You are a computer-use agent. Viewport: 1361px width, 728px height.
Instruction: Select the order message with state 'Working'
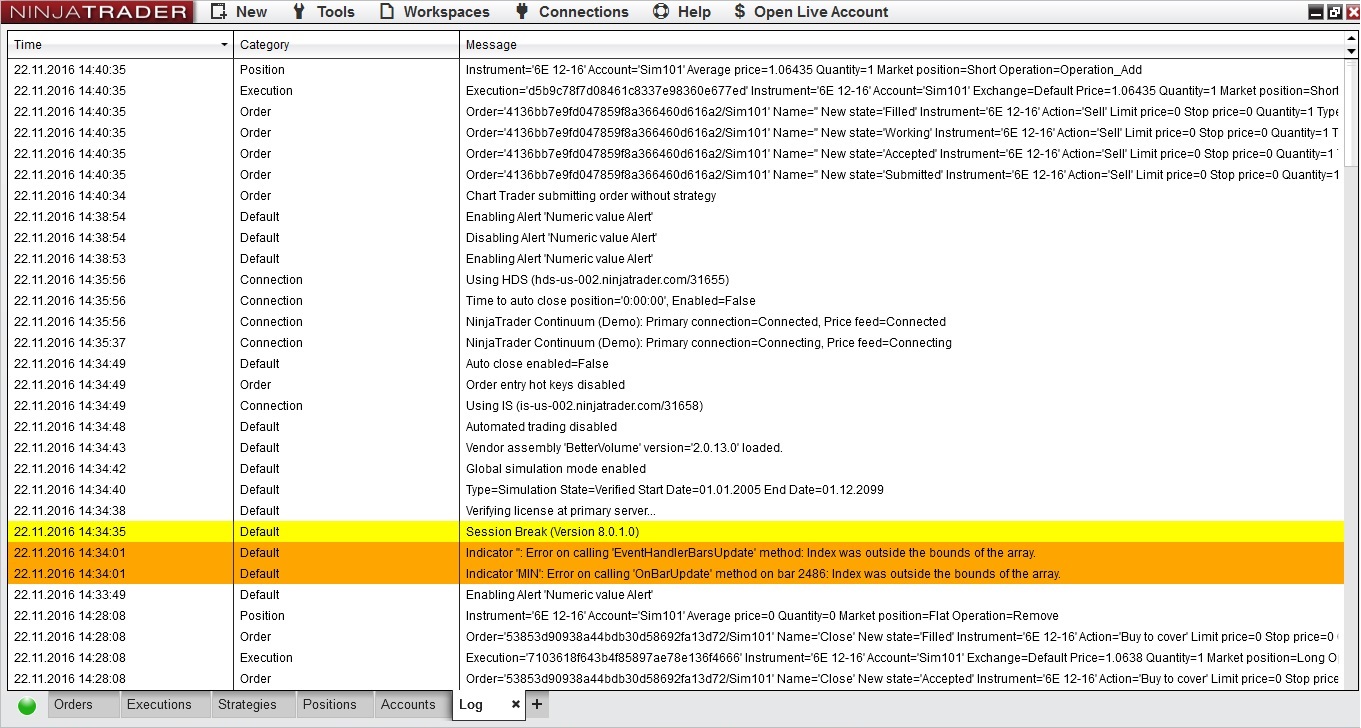902,133
